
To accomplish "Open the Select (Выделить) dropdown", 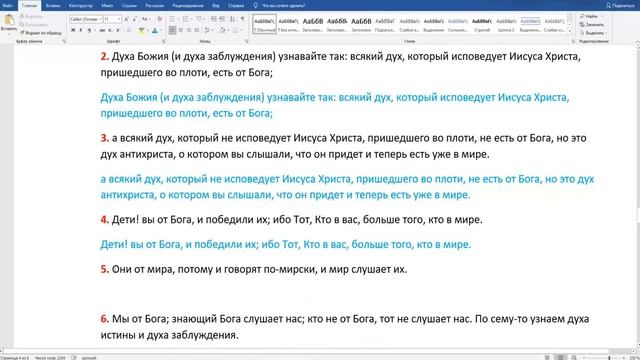I will 593,33.
